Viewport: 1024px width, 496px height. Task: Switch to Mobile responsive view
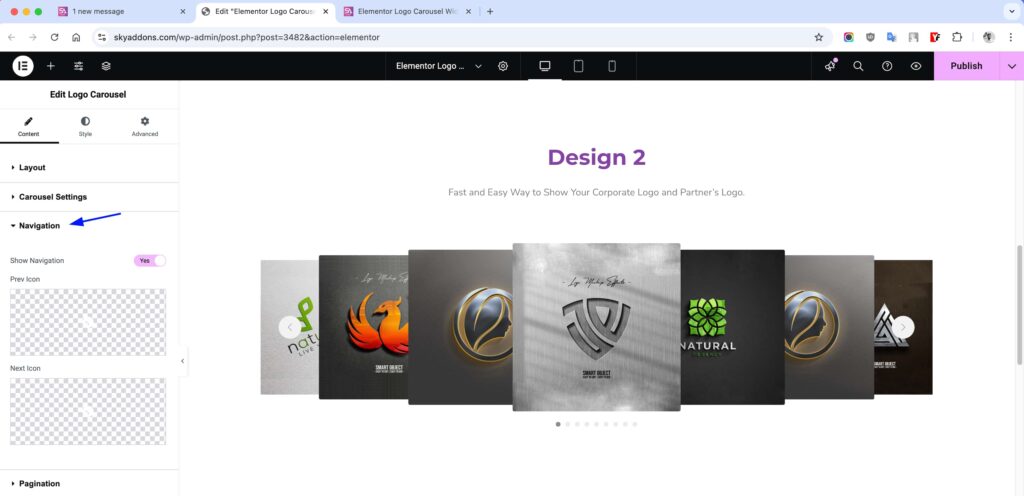[612, 66]
